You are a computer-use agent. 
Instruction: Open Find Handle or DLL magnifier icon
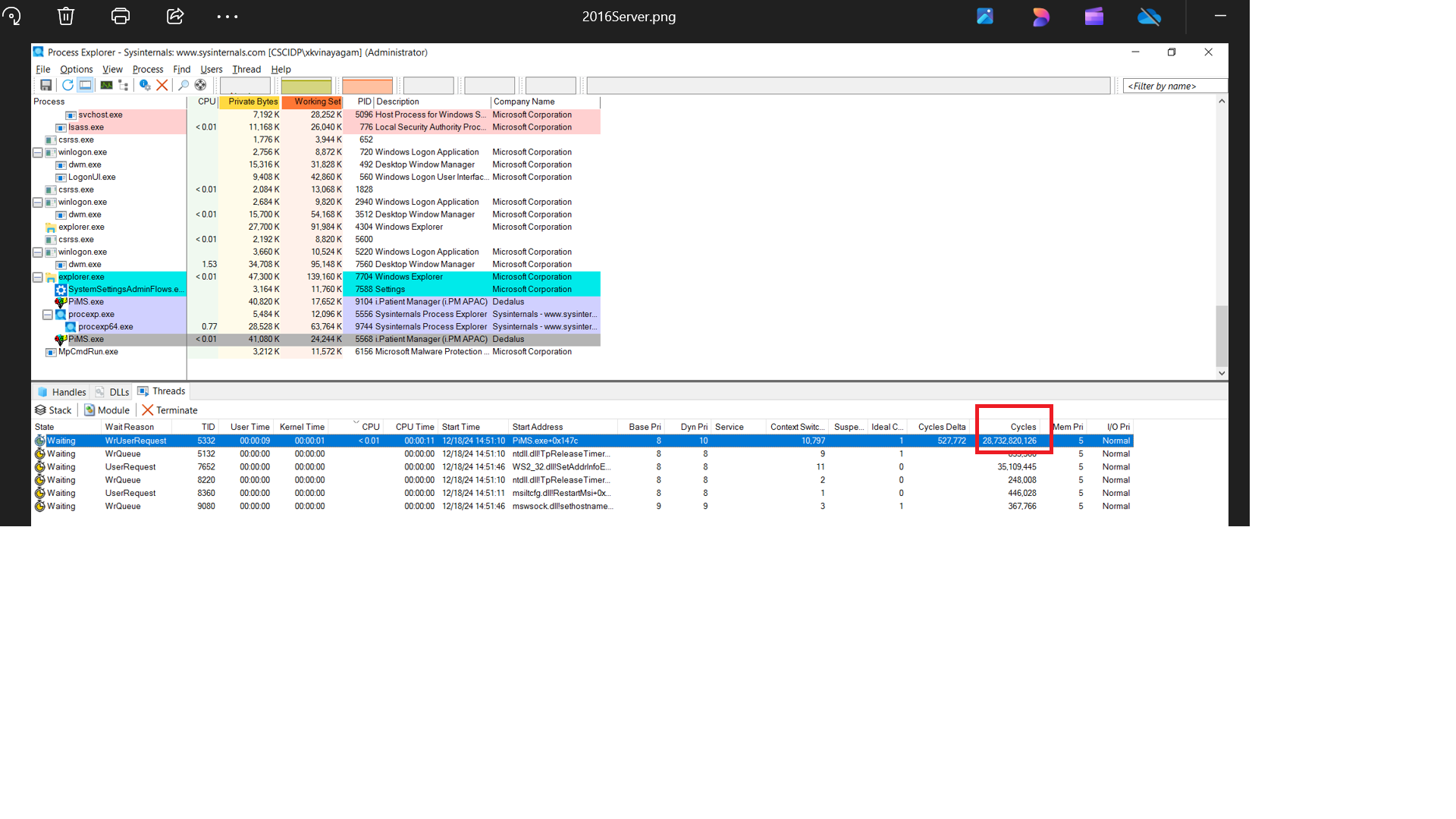[183, 85]
